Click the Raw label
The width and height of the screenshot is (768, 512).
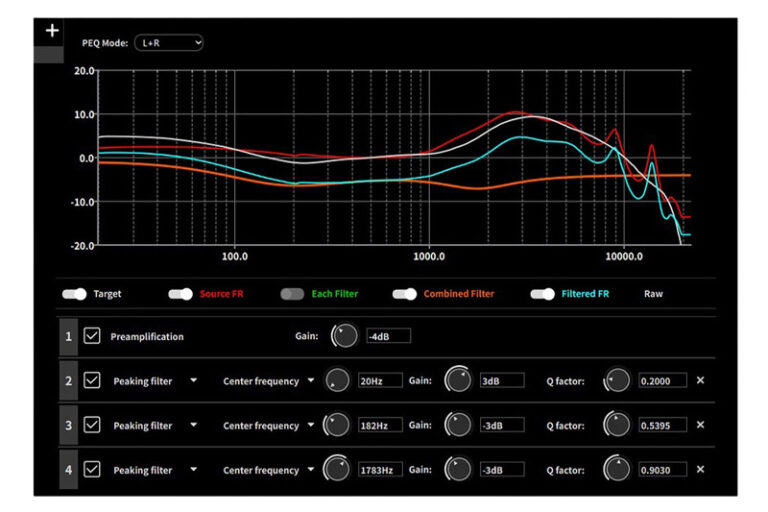pos(653,294)
